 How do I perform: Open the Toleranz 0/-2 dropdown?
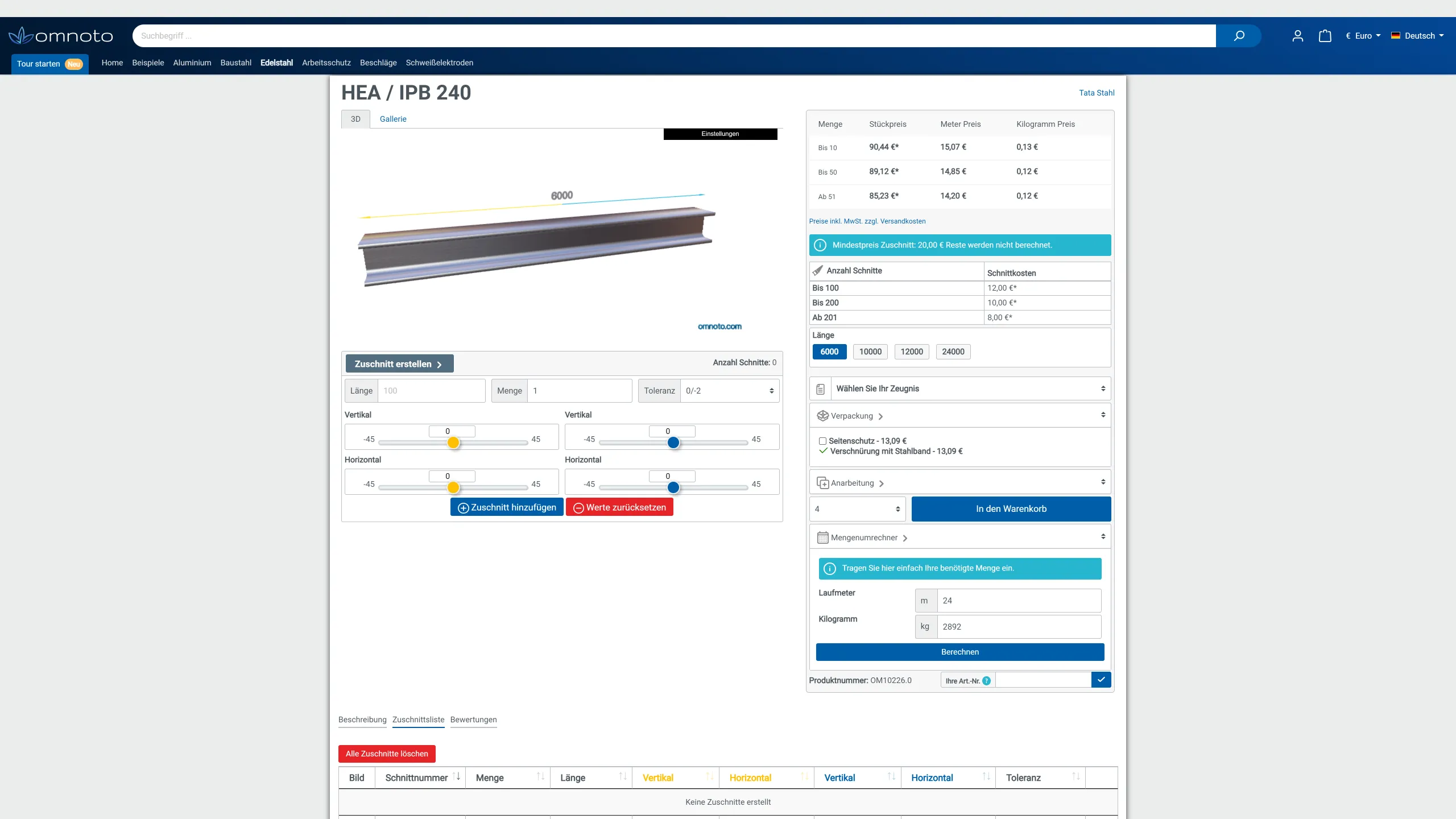tap(730, 391)
